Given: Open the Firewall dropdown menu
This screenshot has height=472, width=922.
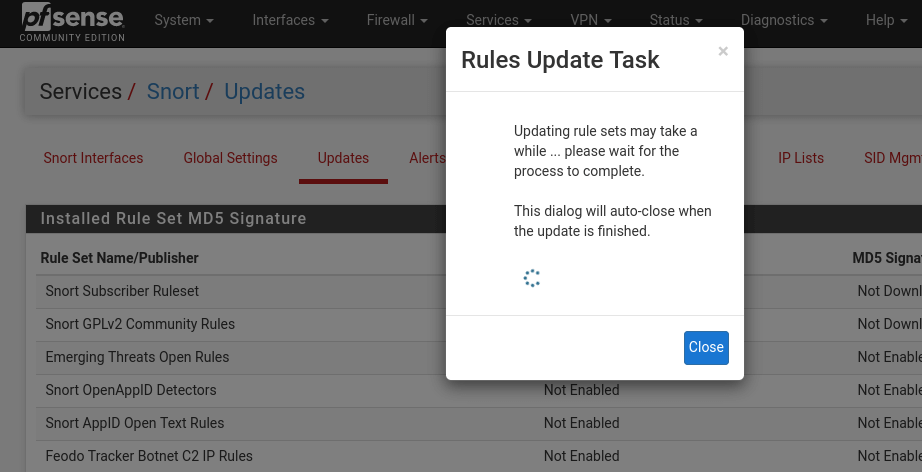Looking at the screenshot, I should pos(397,20).
